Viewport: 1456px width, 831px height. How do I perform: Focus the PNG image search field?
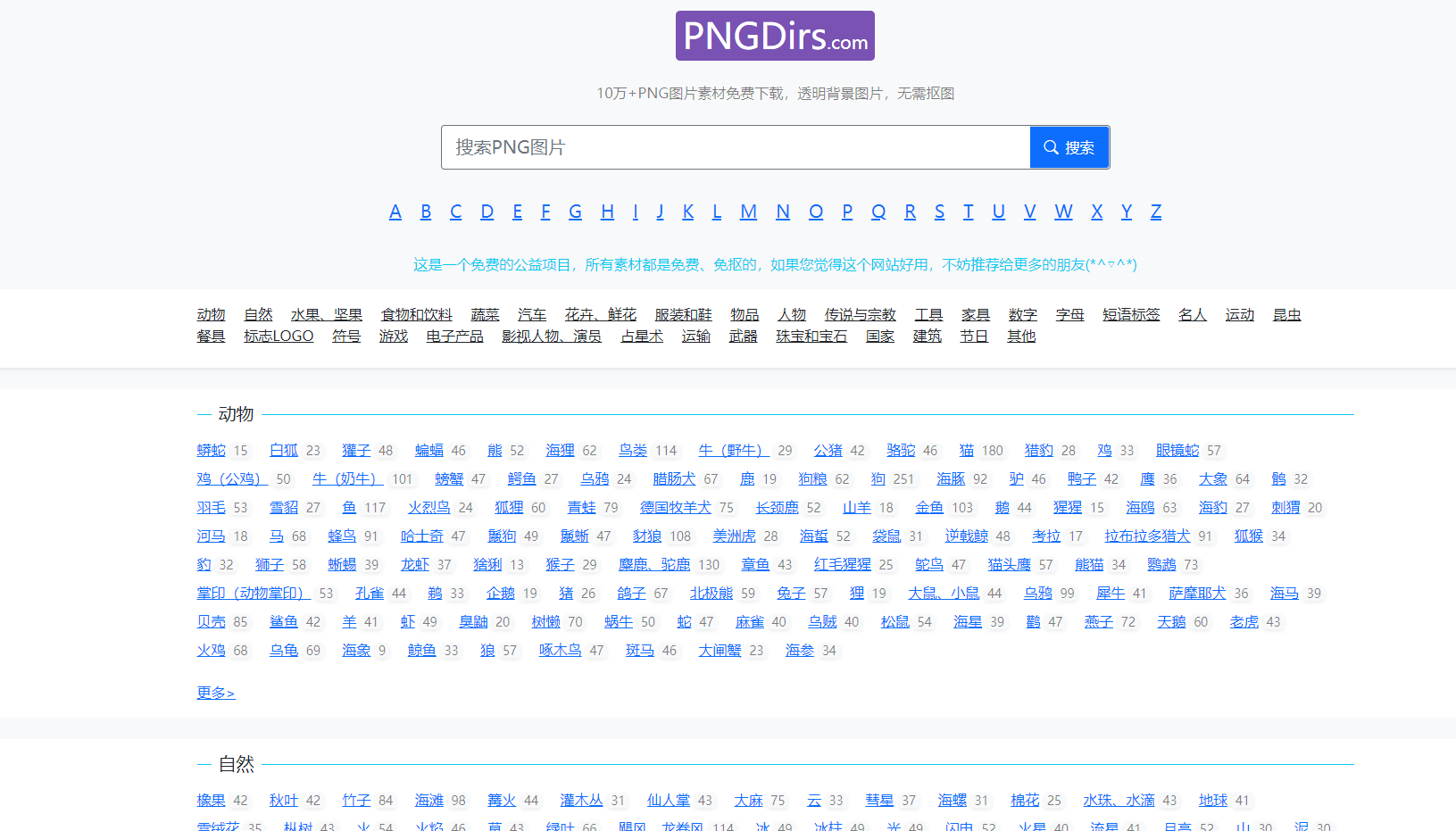[x=735, y=147]
